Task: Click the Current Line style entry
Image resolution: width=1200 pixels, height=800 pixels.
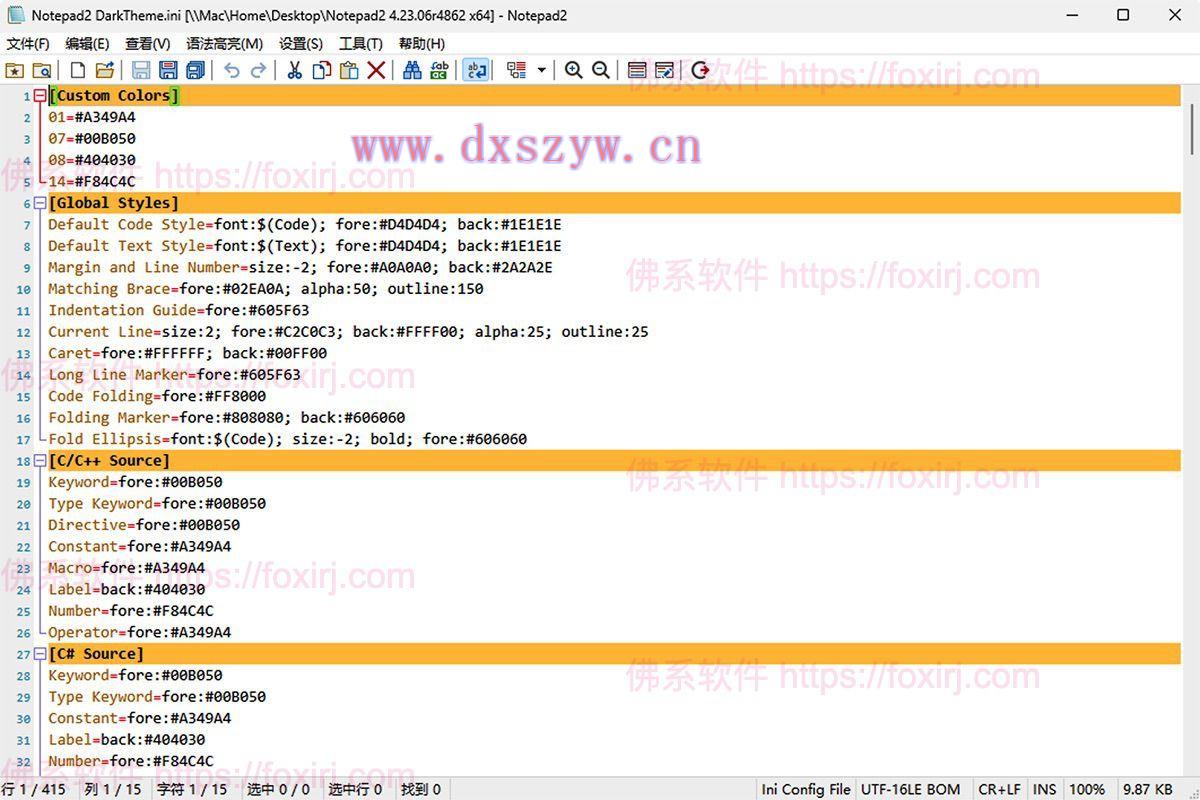Action: [x=348, y=332]
